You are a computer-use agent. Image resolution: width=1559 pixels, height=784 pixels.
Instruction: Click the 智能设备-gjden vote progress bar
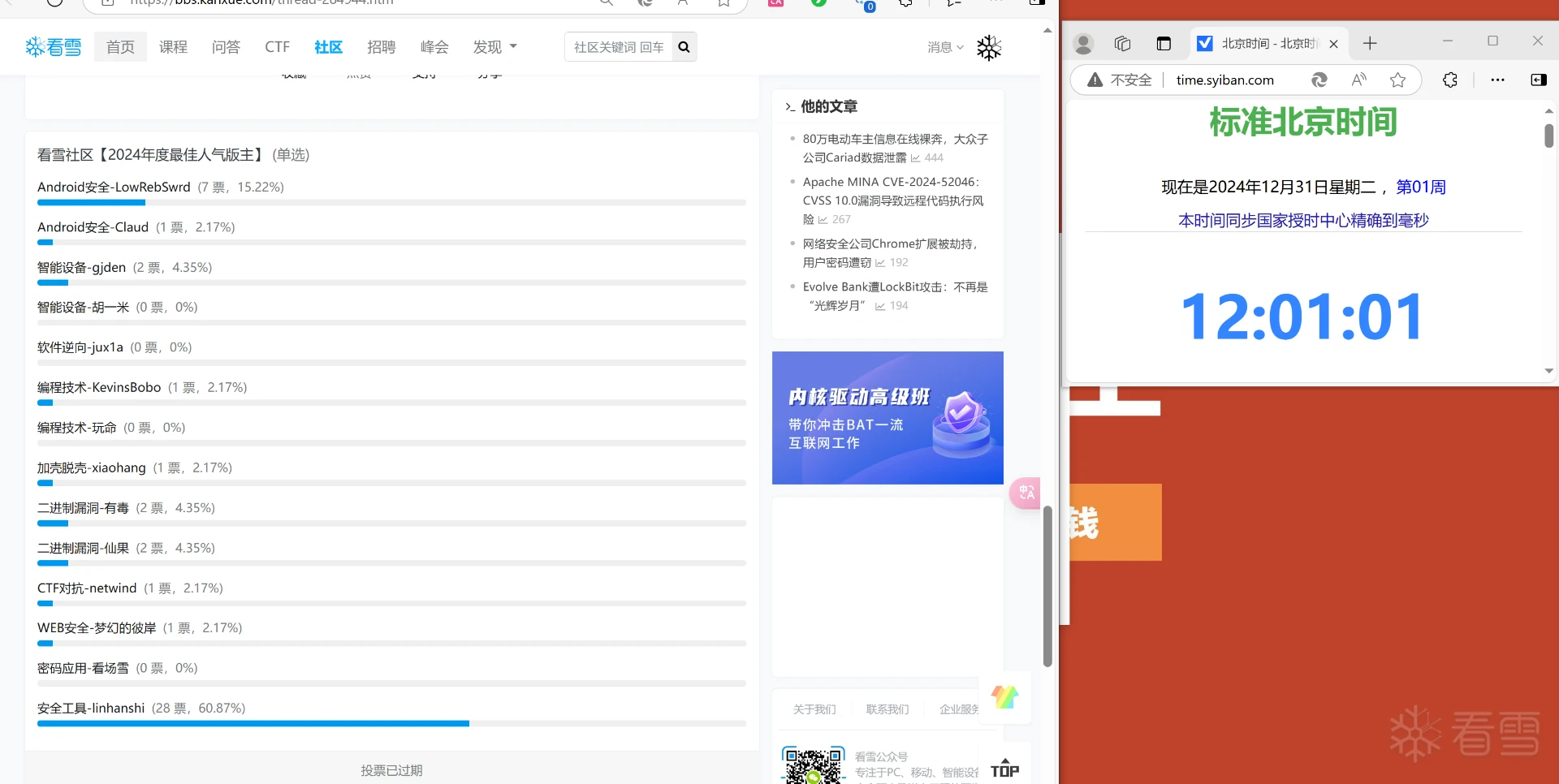click(391, 282)
